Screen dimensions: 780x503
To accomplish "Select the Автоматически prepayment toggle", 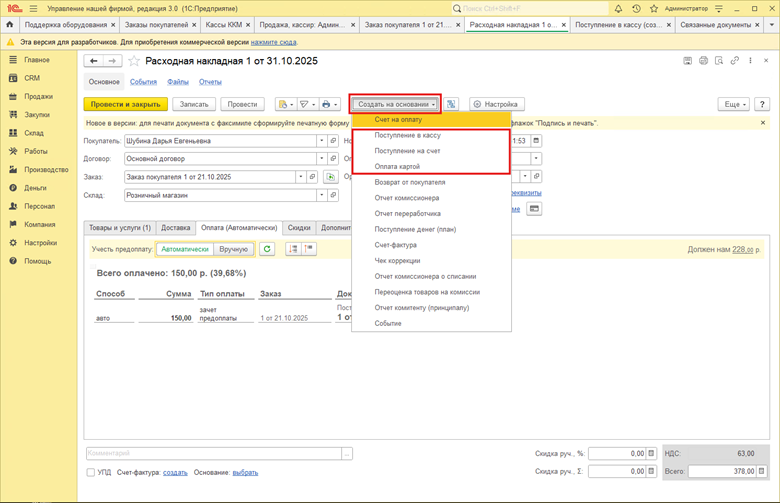I will (186, 249).
